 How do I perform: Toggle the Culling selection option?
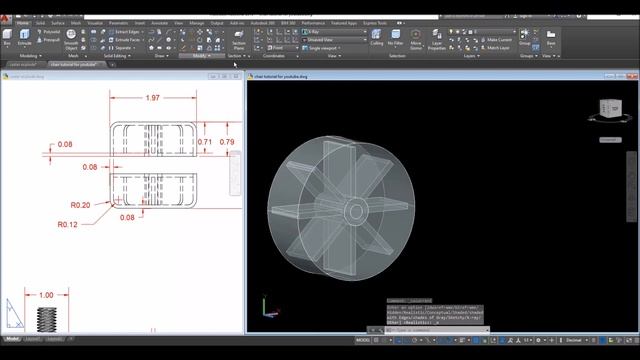coord(377,38)
